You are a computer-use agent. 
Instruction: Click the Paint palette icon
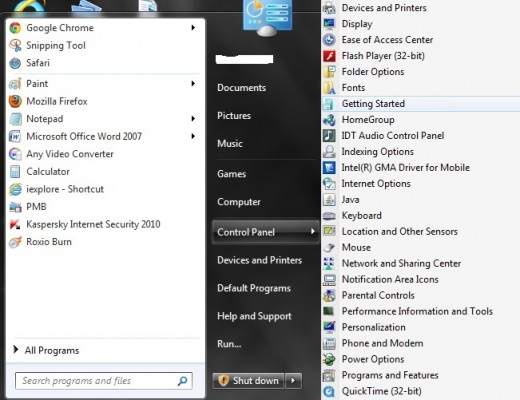[x=15, y=84]
